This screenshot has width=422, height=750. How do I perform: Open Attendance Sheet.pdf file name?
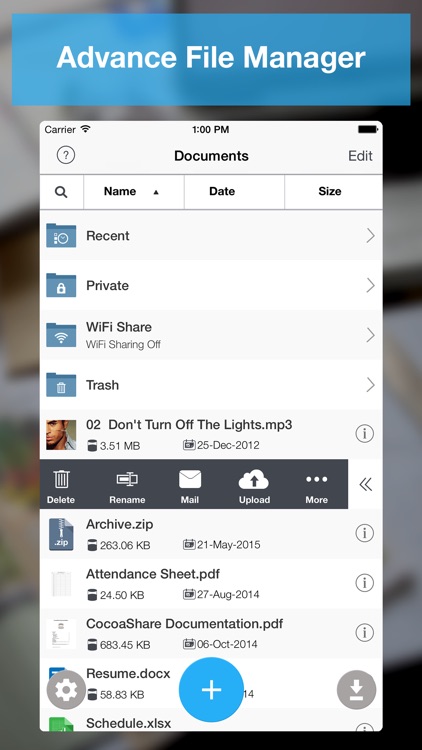153,574
